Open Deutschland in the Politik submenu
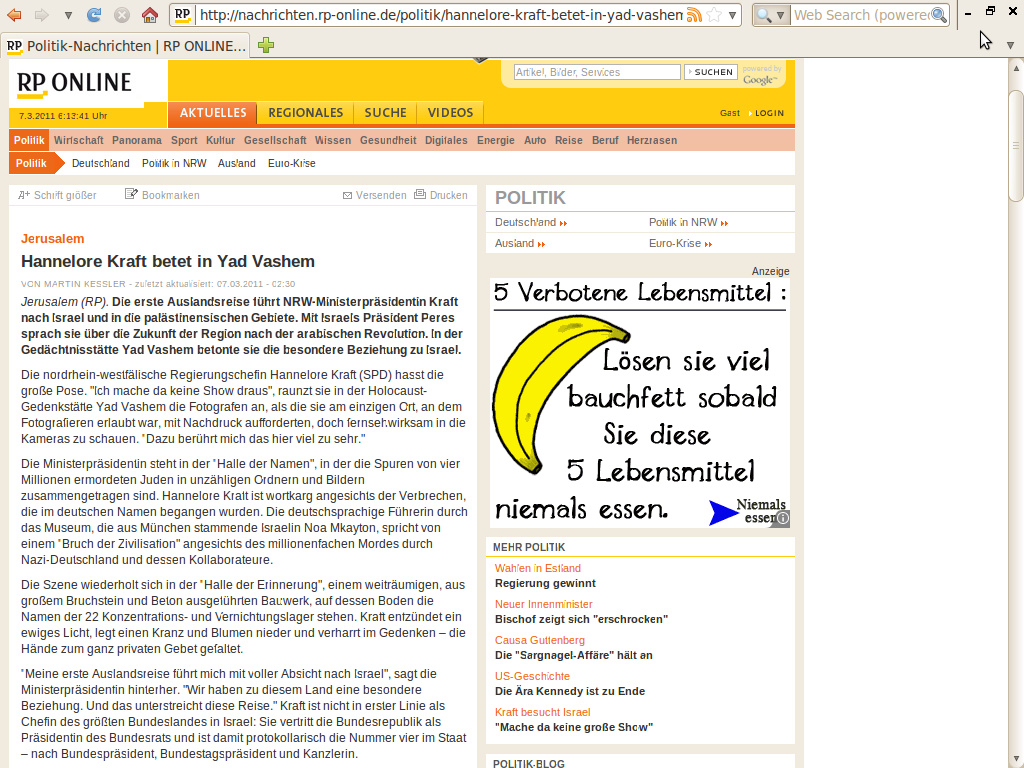Image resolution: width=1024 pixels, height=768 pixels. coord(101,163)
